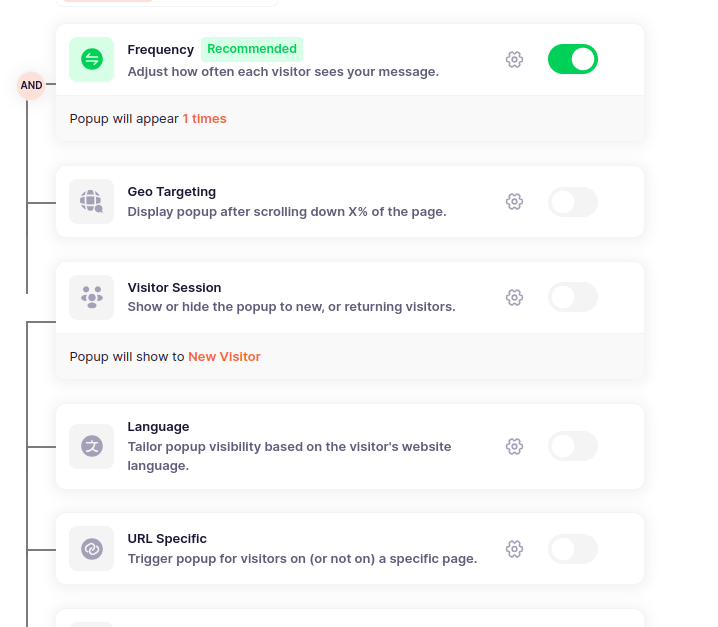Open Visitor Session settings gear
This screenshot has height=627, width=718.
tap(514, 298)
